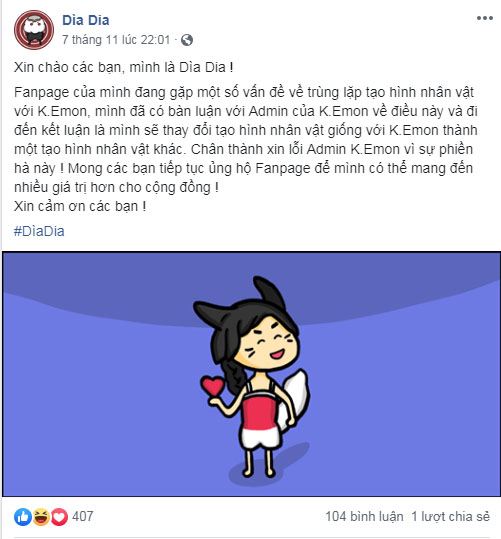Screen dimensions: 501x539
Task: Click the Haha laughing reaction icon
Action: pos(41,517)
